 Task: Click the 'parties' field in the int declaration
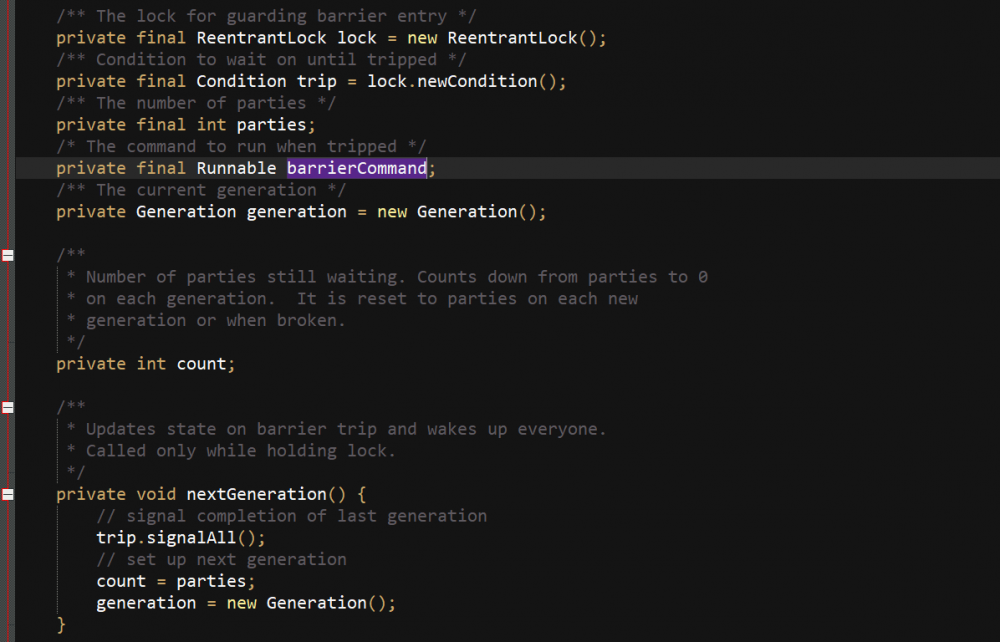coord(272,125)
